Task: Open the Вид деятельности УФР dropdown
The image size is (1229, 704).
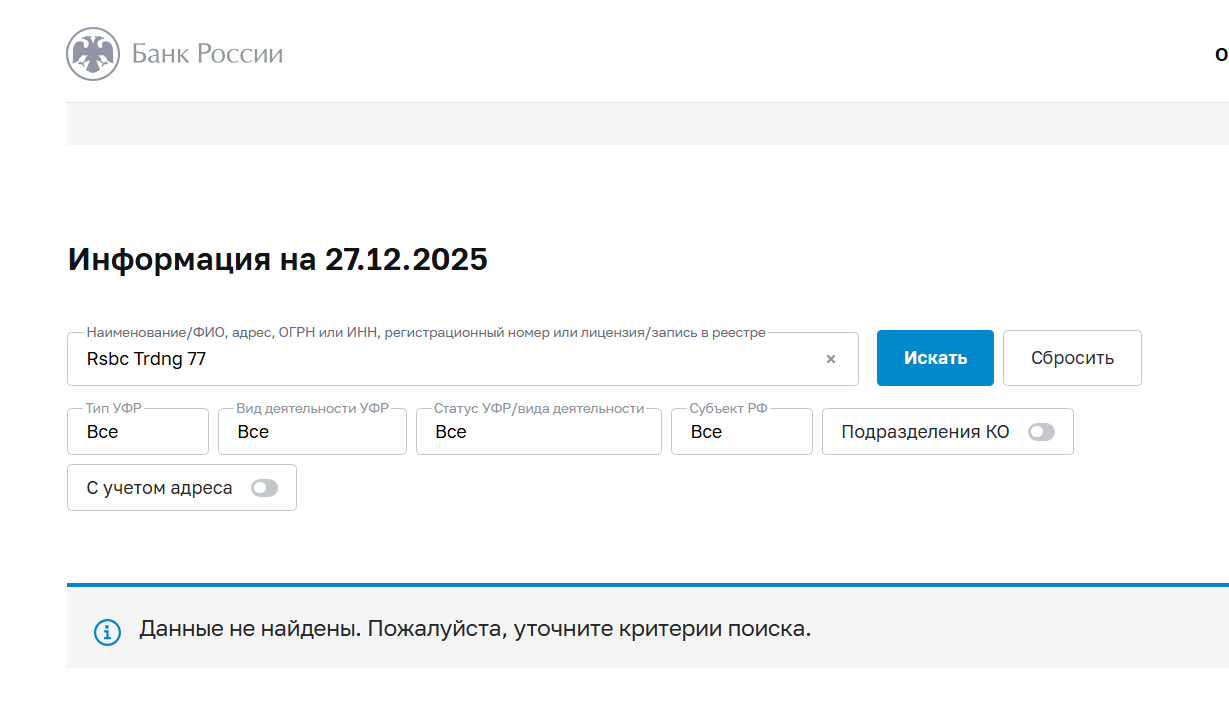Action: [312, 432]
